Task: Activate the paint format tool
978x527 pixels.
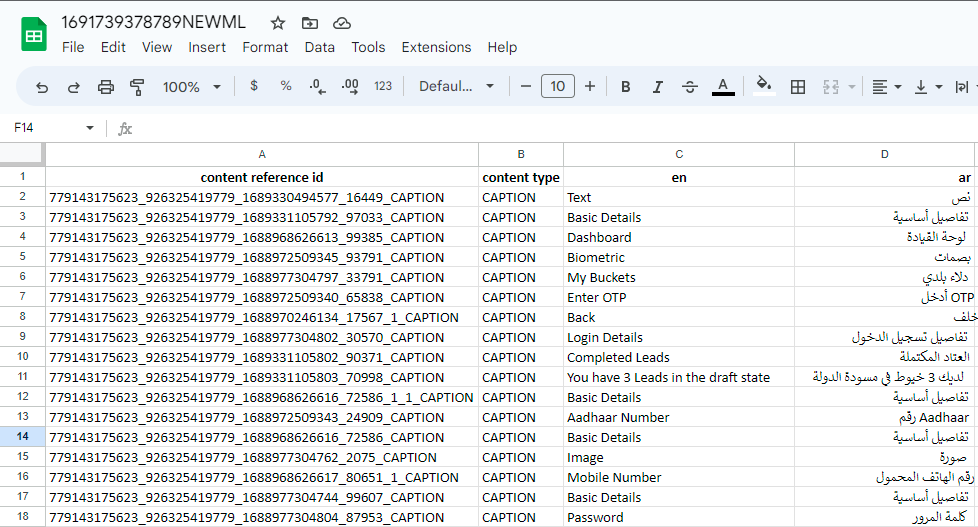Action: [x=137, y=87]
